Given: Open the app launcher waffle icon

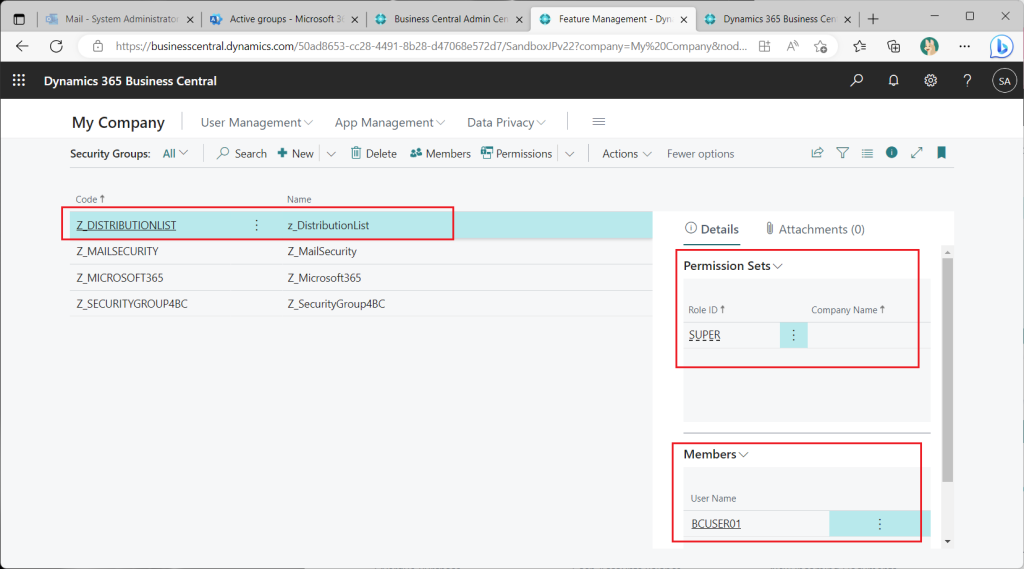Looking at the screenshot, I should tap(19, 80).
